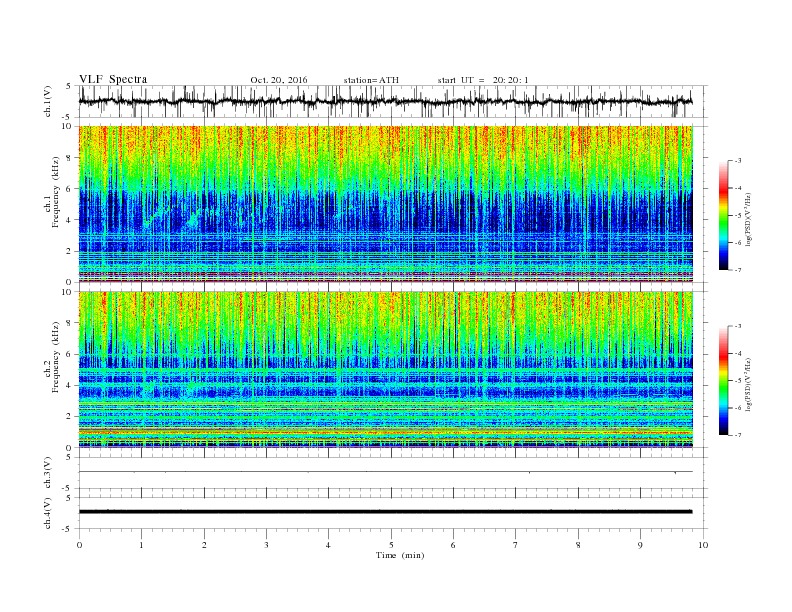Click the "ch.4(V)" axis label
The image size is (792, 612).
pyautogui.click(x=48, y=514)
